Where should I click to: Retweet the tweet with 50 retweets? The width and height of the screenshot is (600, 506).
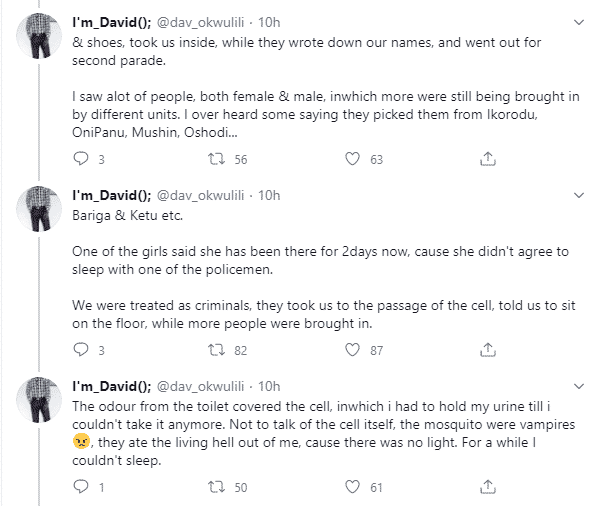point(214,487)
